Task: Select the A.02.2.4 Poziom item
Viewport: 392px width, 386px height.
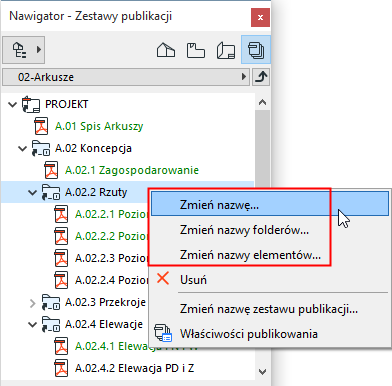Action: (111, 280)
